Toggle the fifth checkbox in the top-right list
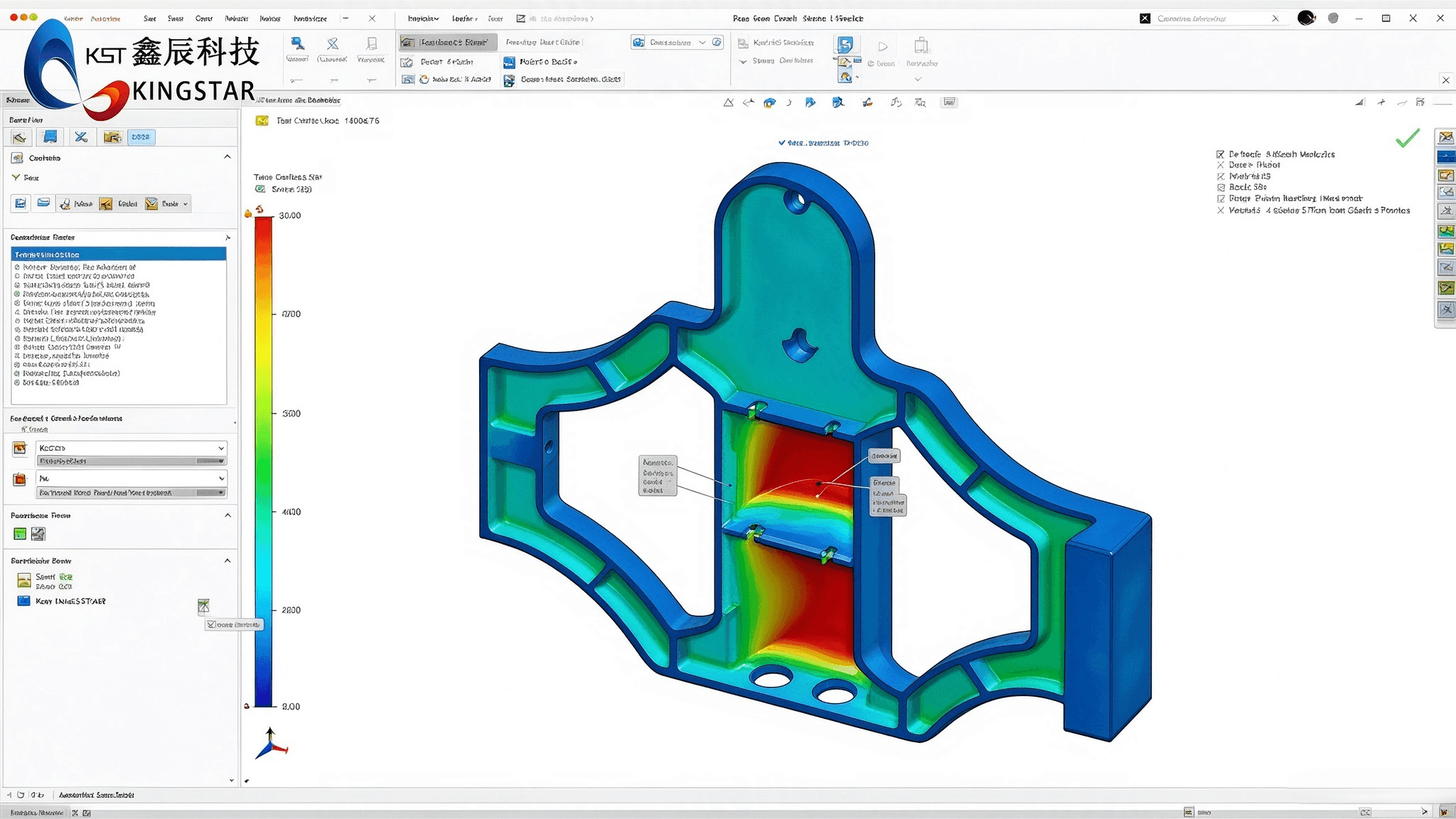This screenshot has height=819, width=1456. [1221, 199]
